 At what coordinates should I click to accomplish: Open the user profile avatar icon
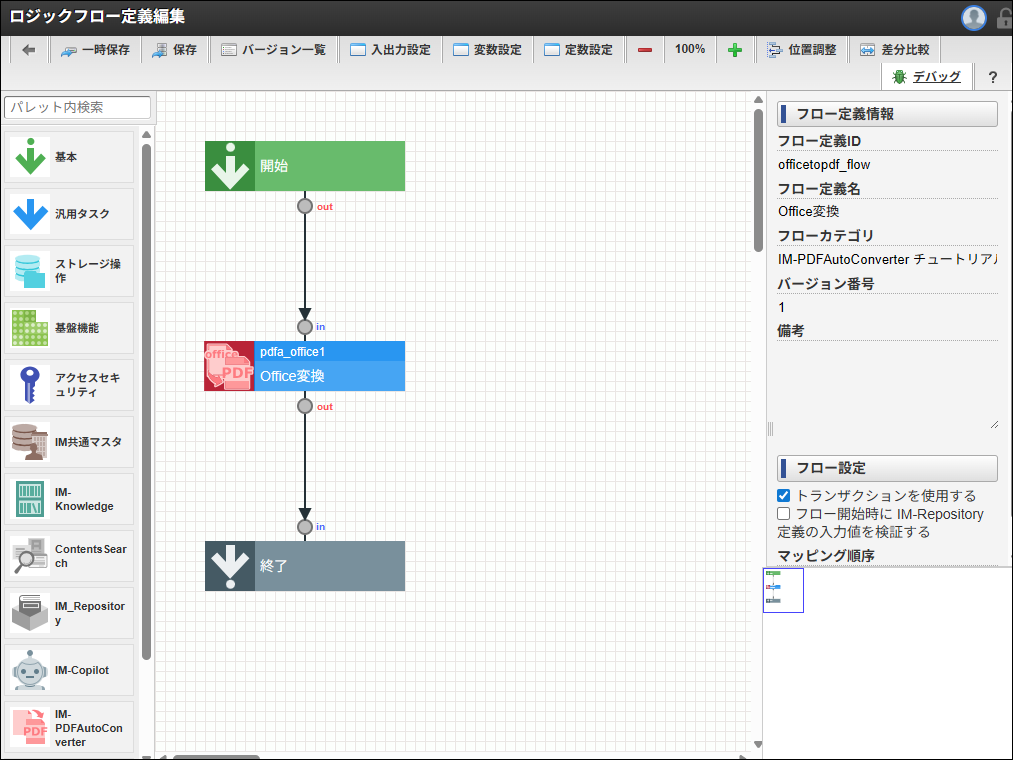(x=974, y=17)
